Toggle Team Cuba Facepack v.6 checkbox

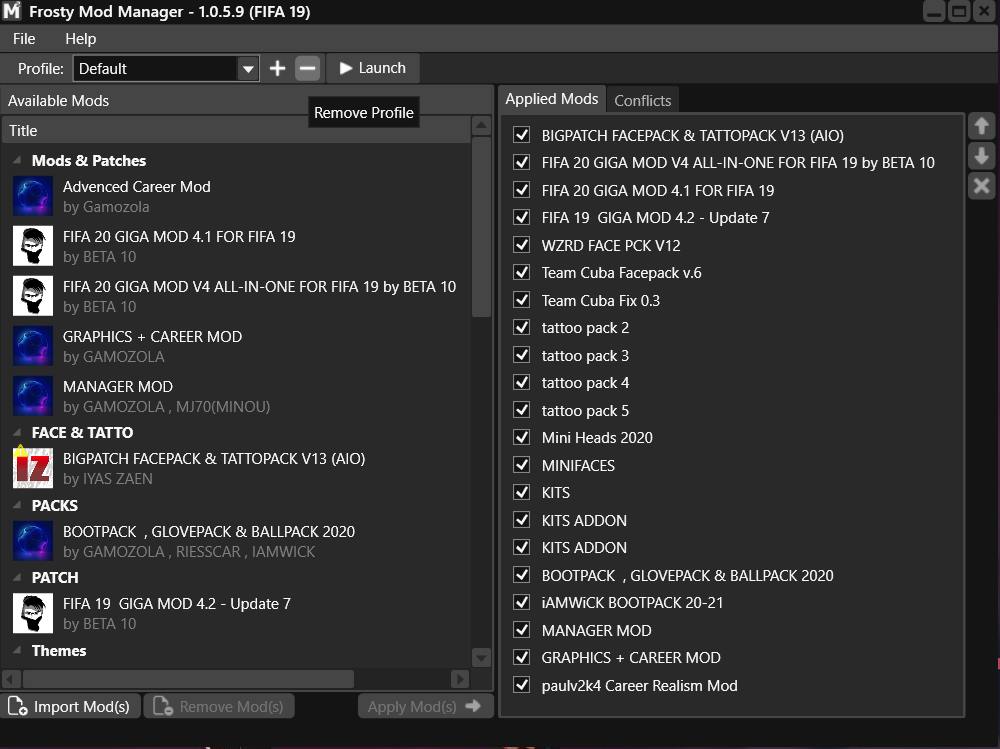[x=522, y=272]
